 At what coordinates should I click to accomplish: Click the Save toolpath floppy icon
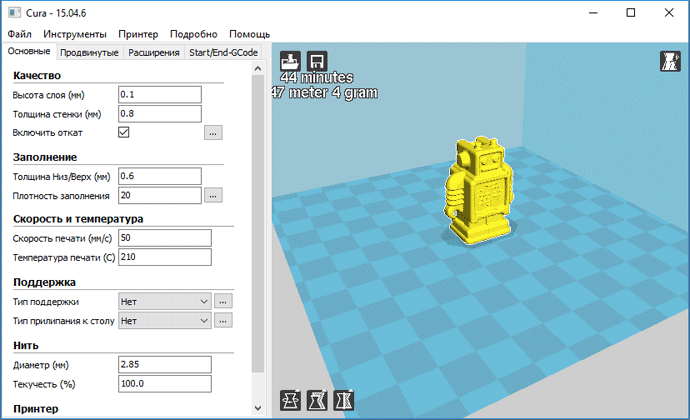click(317, 61)
